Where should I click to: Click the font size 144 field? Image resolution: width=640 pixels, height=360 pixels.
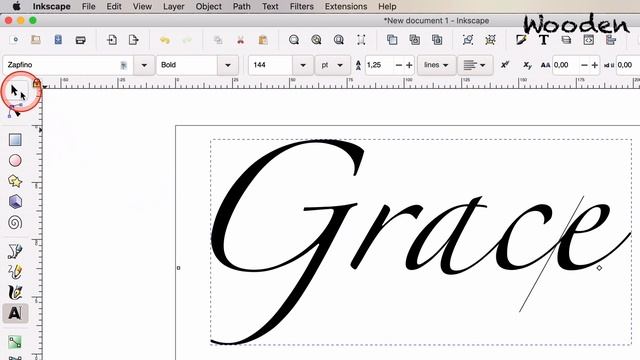coord(271,65)
